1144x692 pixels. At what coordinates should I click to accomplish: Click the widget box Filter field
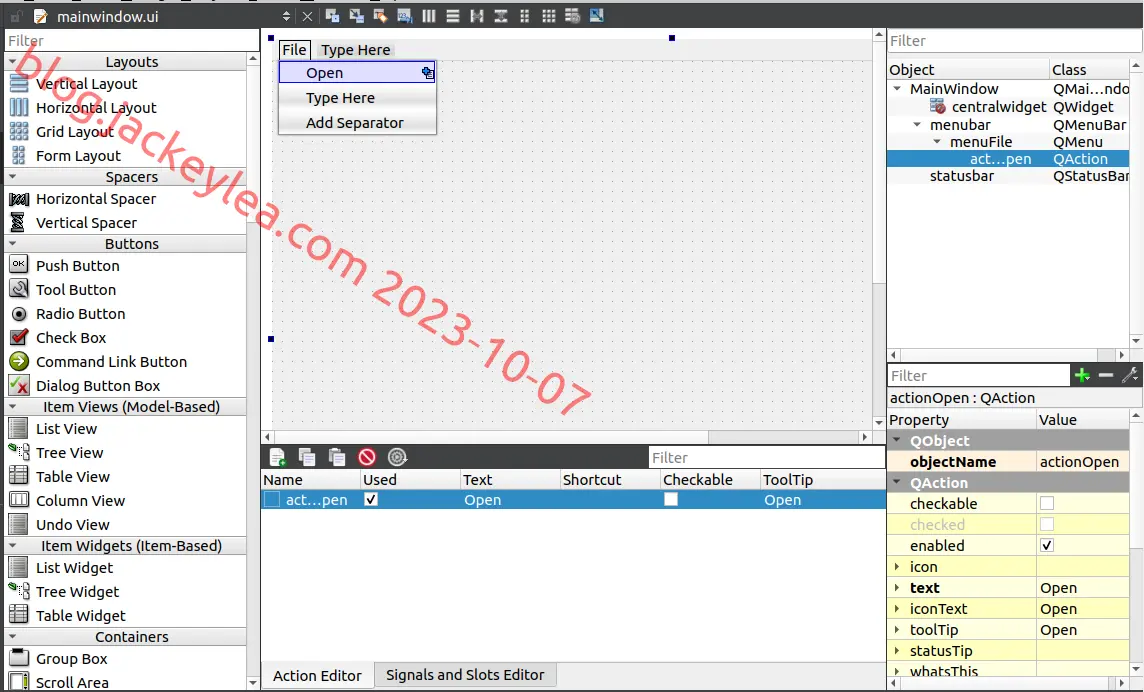pos(132,41)
